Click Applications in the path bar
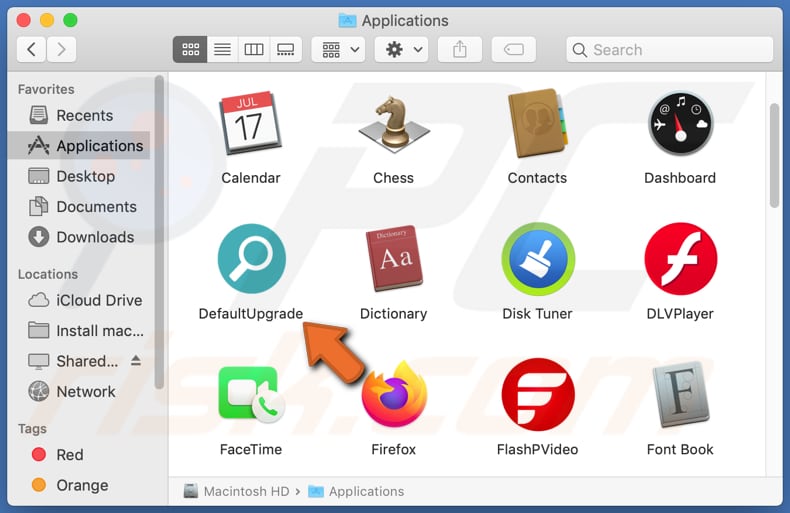 (x=356, y=491)
